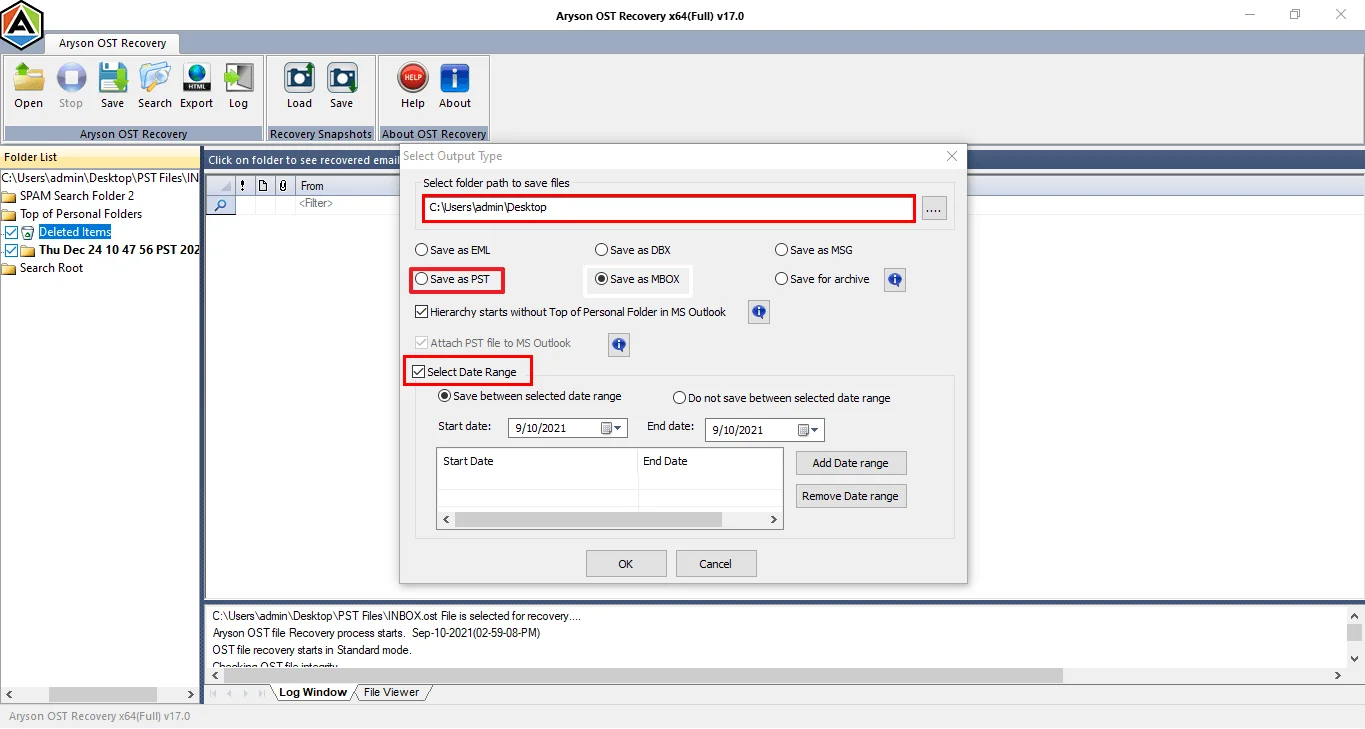
Task: Select SPAM Search Folder 2
Action: [x=77, y=196]
